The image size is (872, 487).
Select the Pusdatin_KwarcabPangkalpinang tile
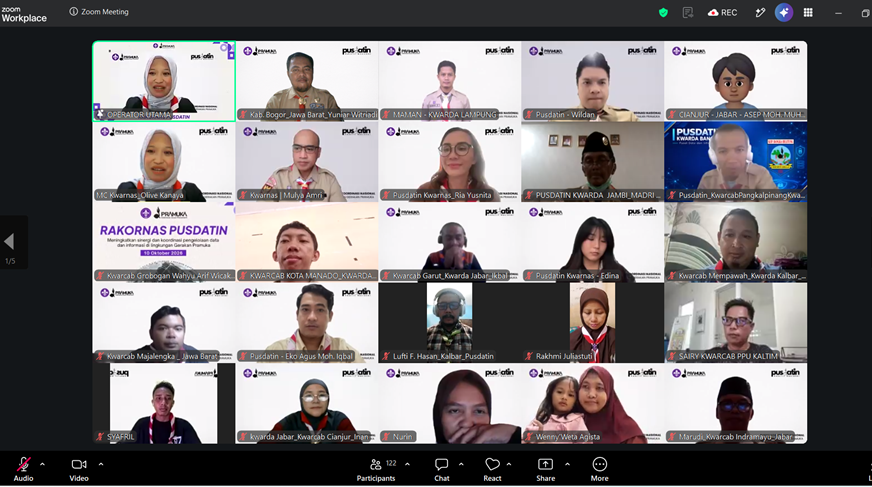click(736, 162)
